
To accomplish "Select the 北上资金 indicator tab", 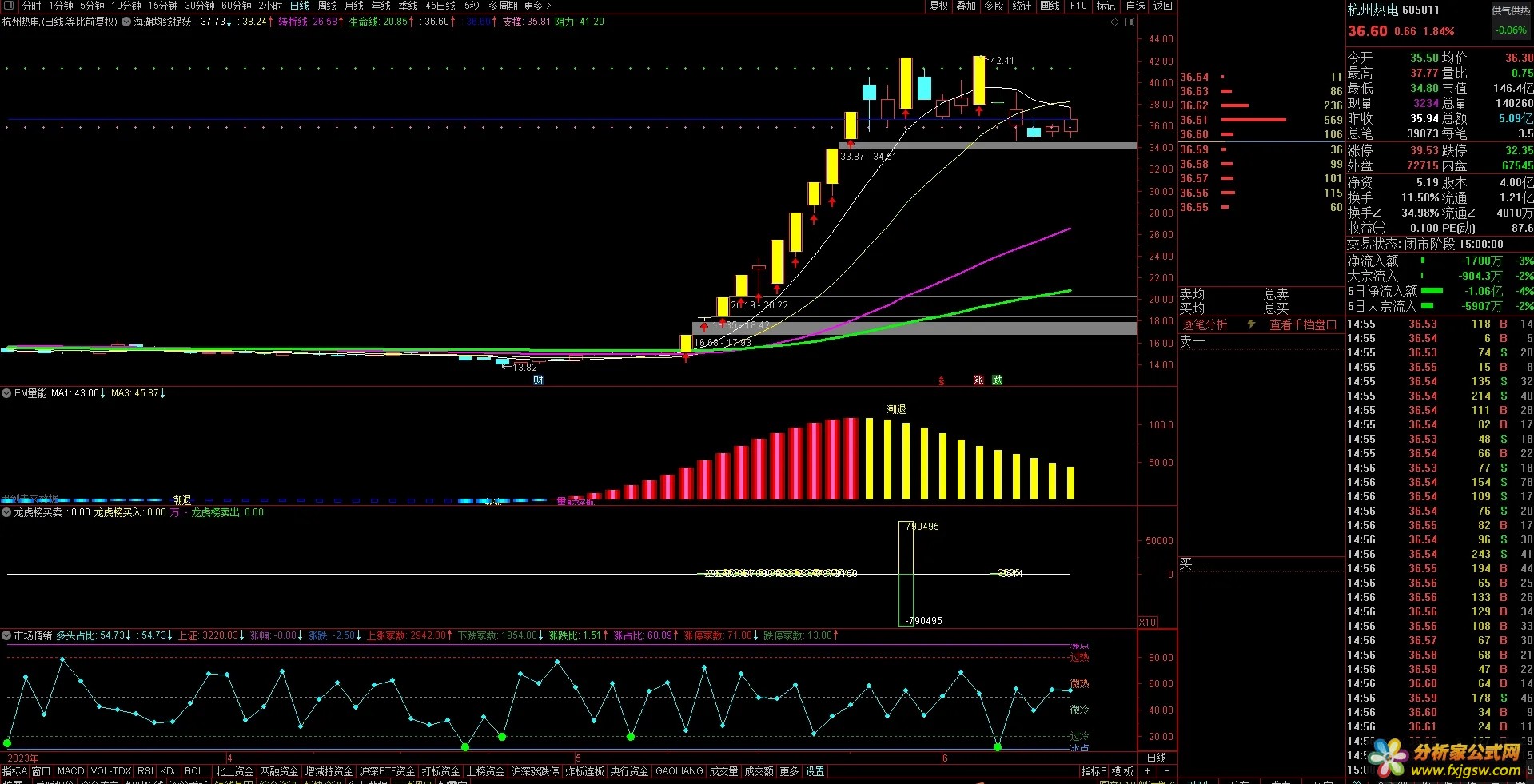I will (x=234, y=771).
